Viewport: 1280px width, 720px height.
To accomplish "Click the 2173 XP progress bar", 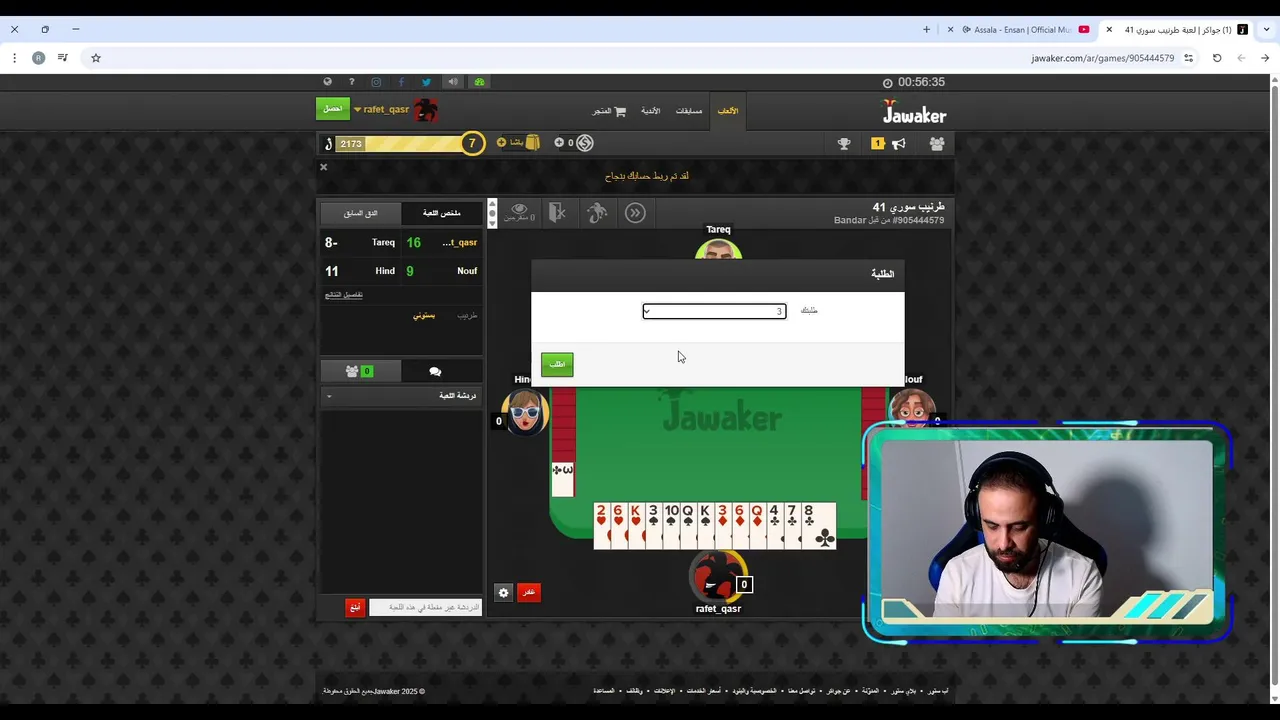I will click(x=398, y=144).
